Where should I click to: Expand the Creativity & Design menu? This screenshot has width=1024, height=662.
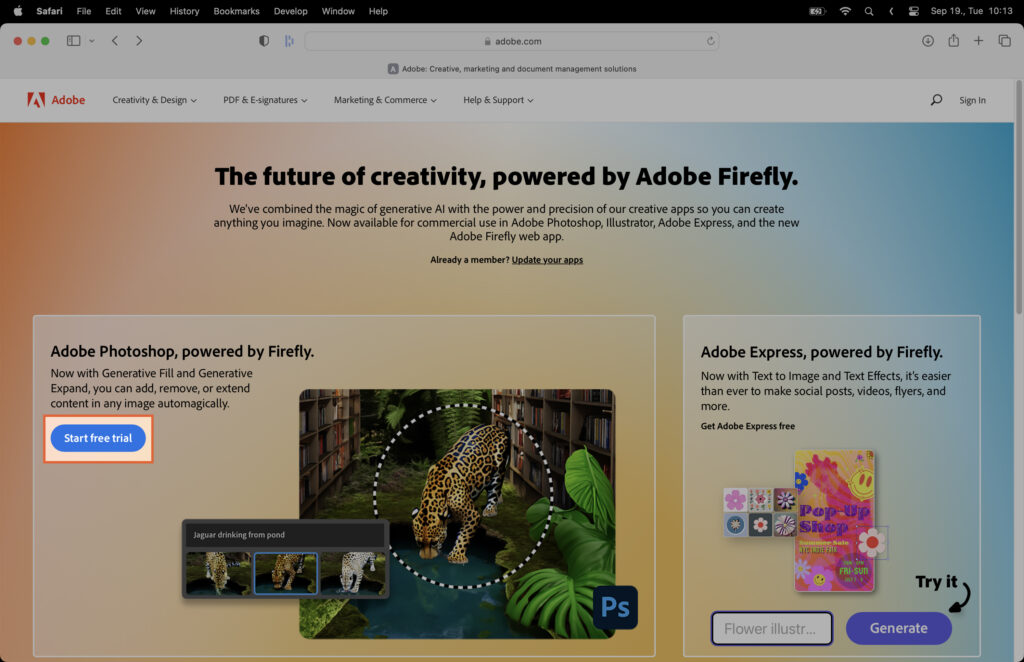tap(154, 100)
